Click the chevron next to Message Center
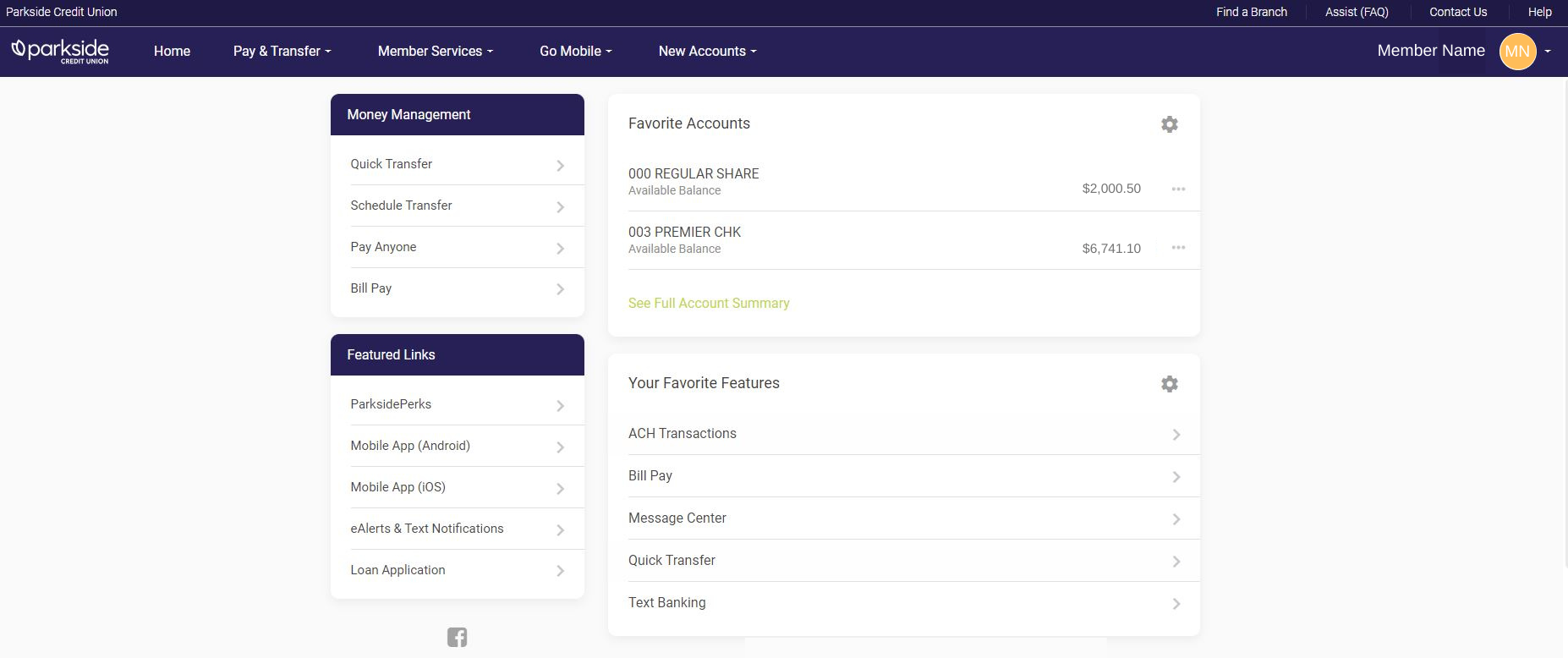Viewport: 1568px width, 658px height. (x=1176, y=519)
